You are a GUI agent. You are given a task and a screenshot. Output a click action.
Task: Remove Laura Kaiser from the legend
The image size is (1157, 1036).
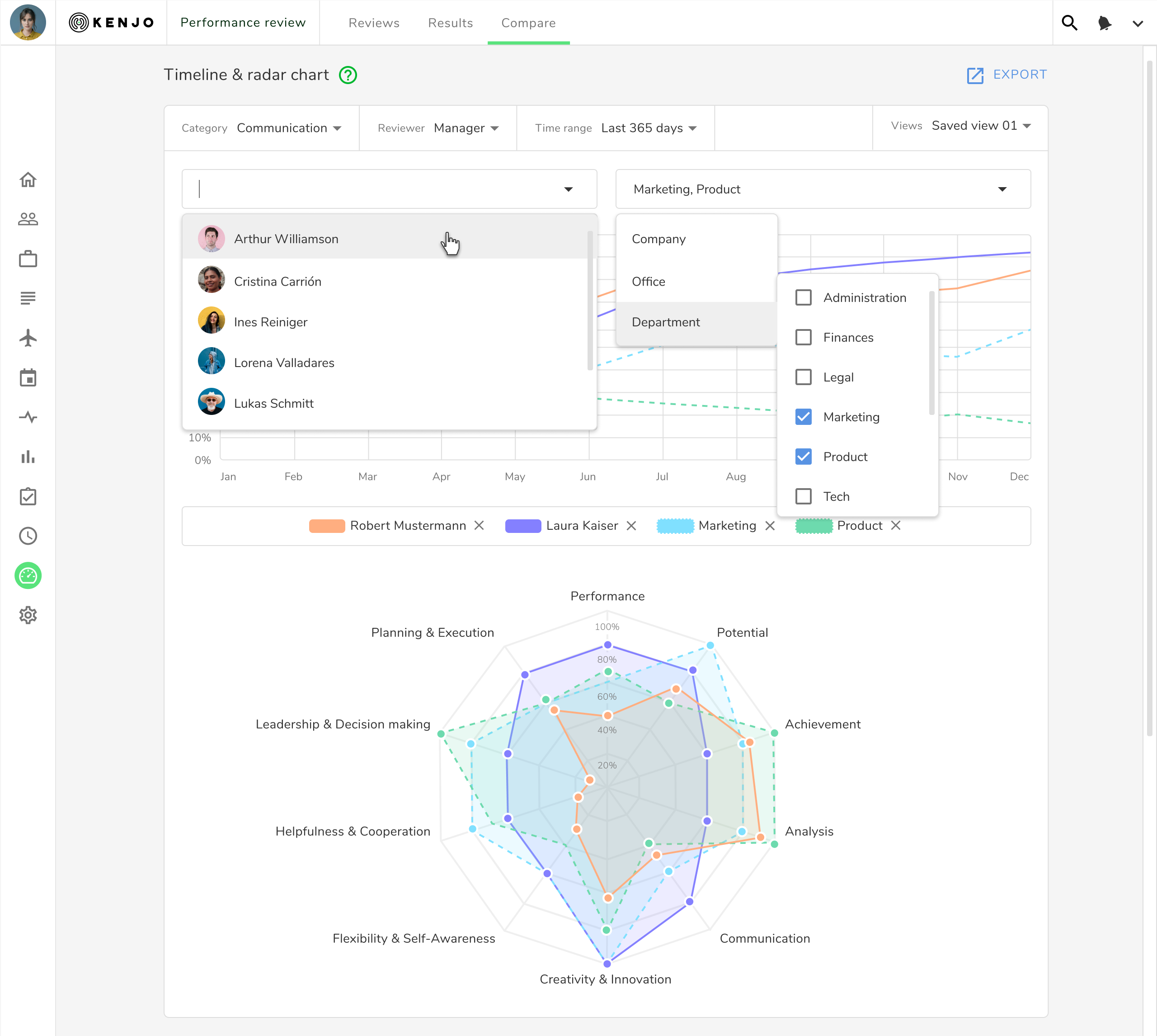click(631, 526)
